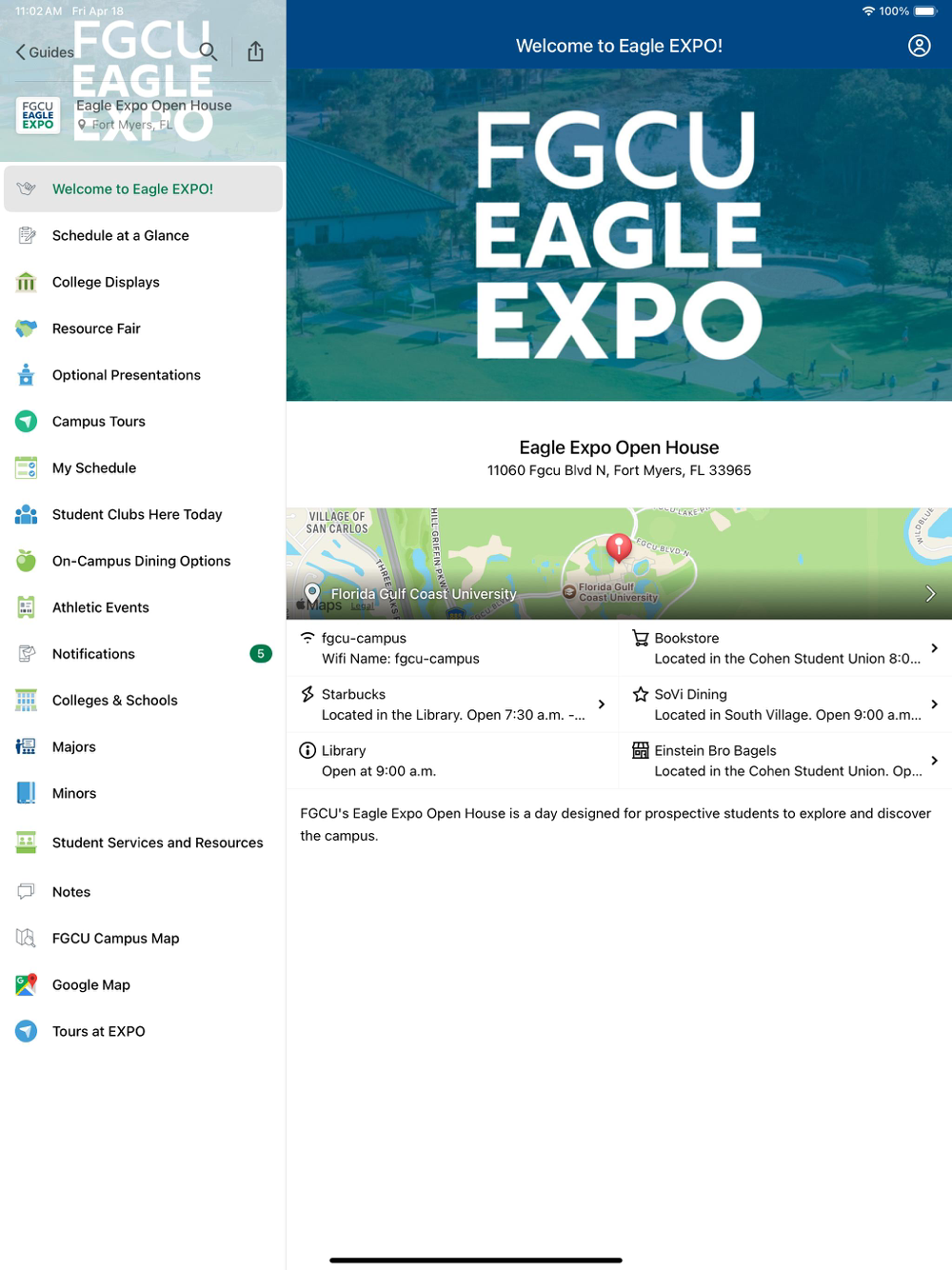Click the Majors icon
Screen dimensions: 952x1270
[x=27, y=747]
